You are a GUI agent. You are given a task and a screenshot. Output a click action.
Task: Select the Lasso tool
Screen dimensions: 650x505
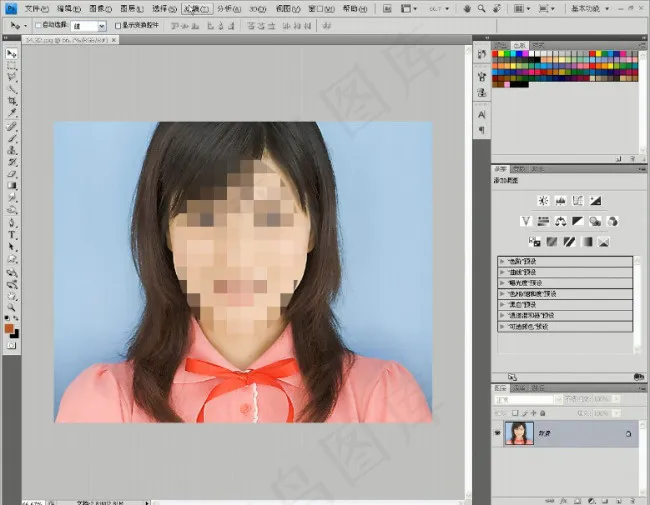(12, 77)
